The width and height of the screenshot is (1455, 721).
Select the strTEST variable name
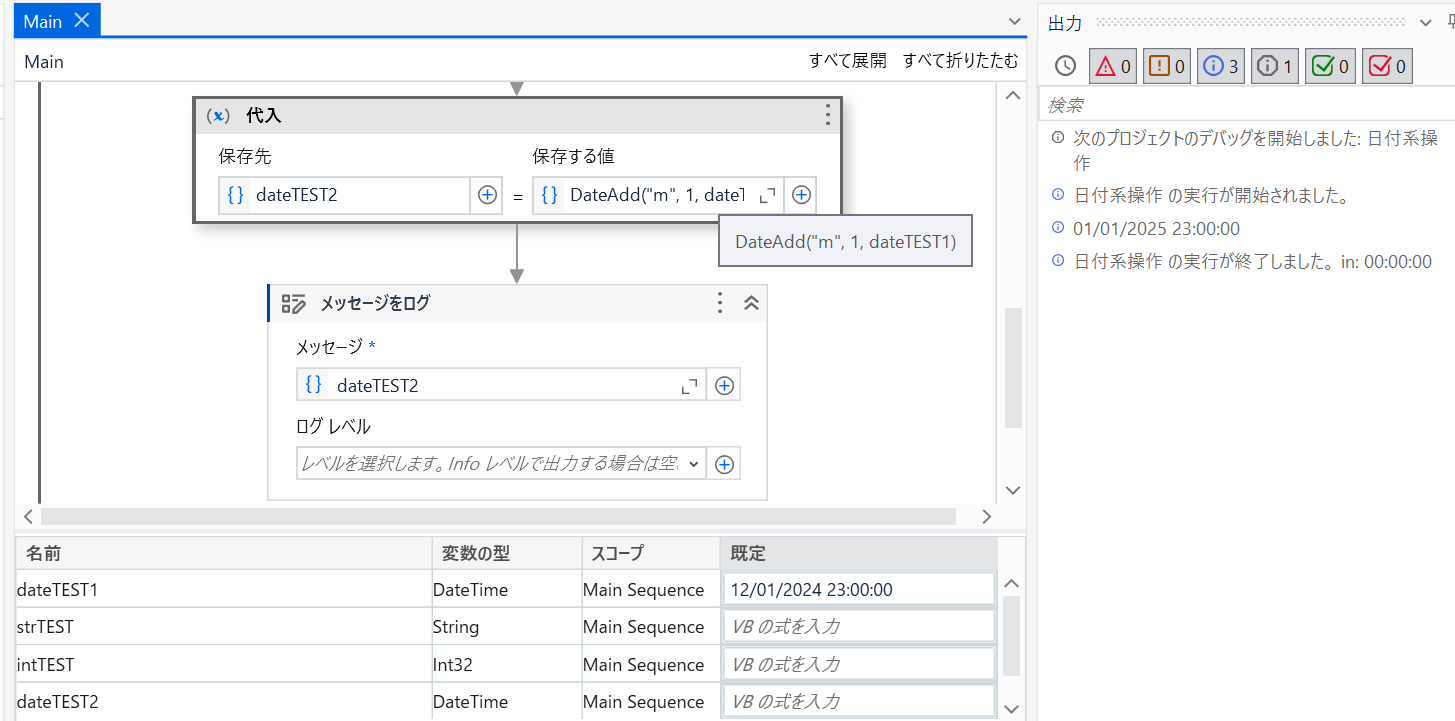point(45,627)
